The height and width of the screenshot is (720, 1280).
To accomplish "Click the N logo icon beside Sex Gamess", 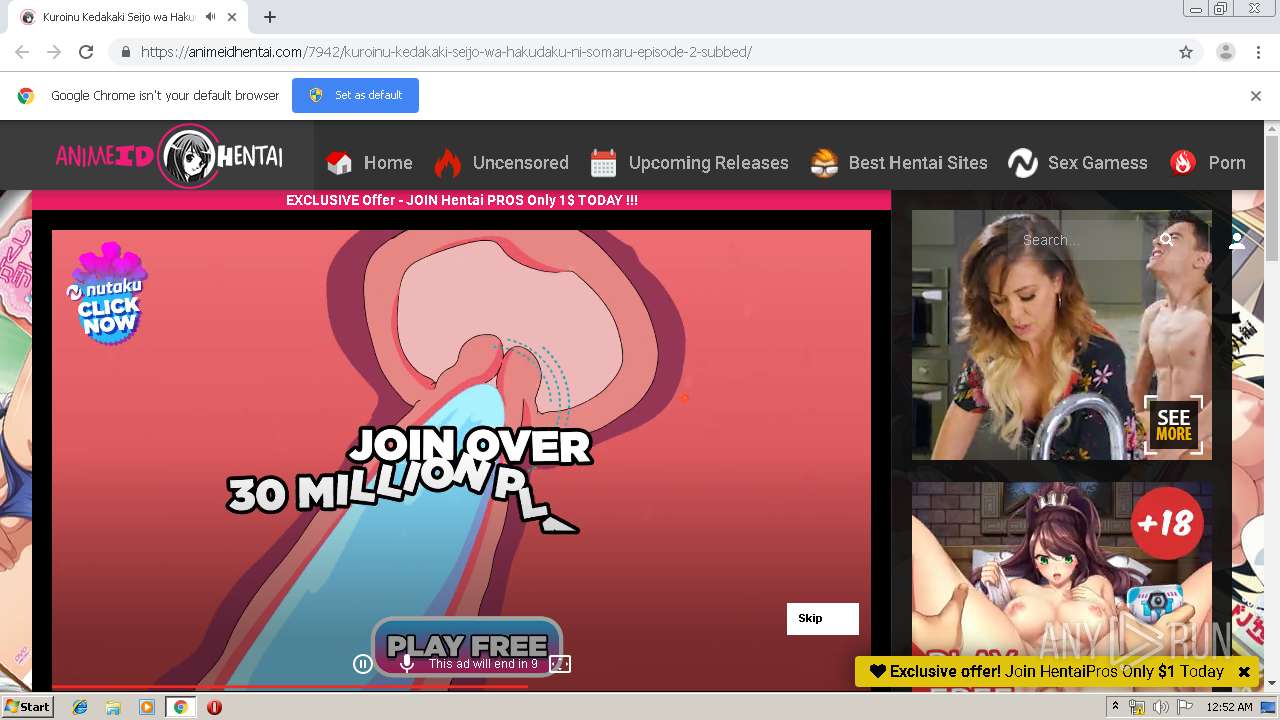I will tap(1022, 163).
